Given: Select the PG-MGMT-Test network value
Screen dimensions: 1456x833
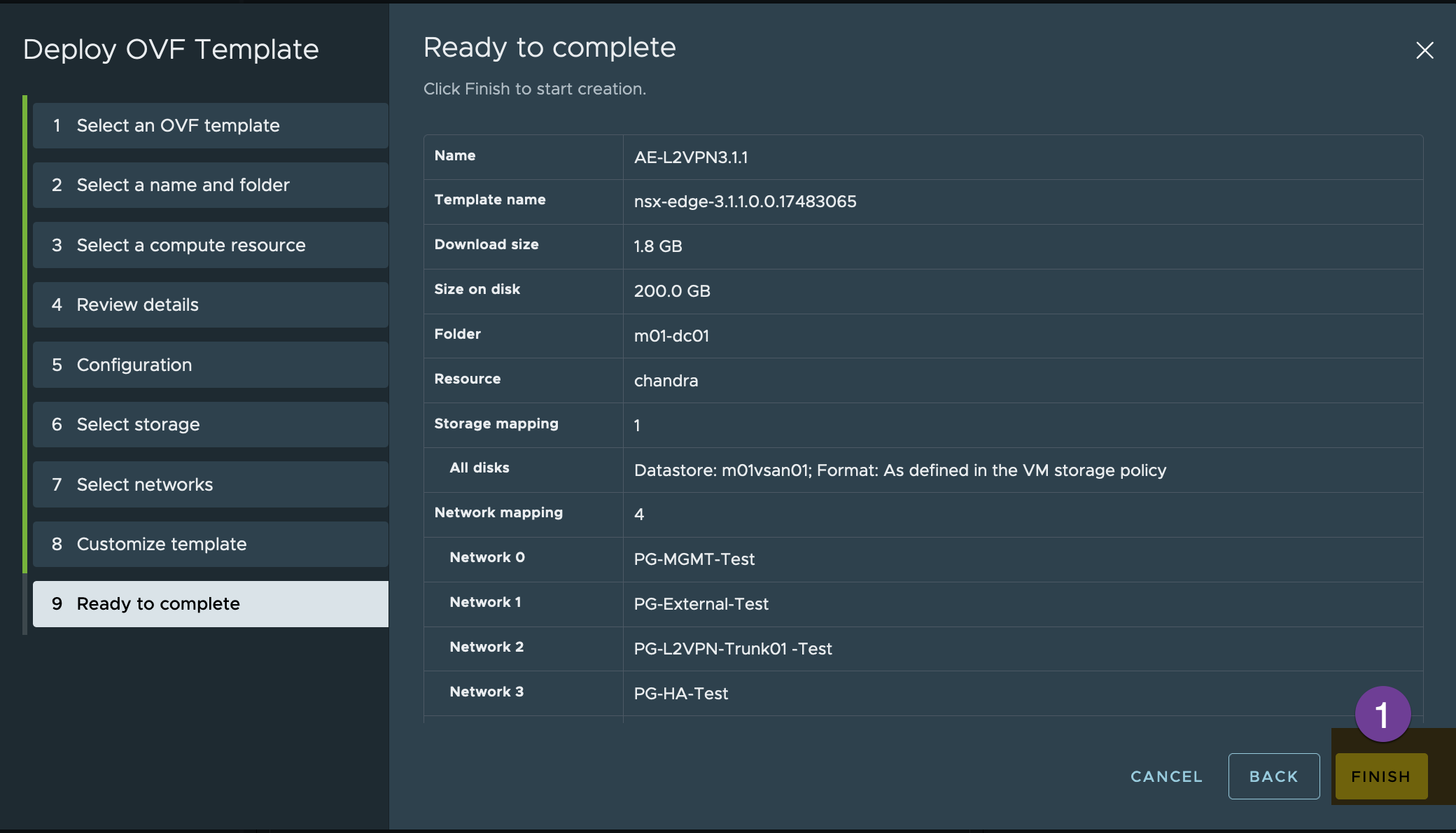Looking at the screenshot, I should (x=694, y=559).
